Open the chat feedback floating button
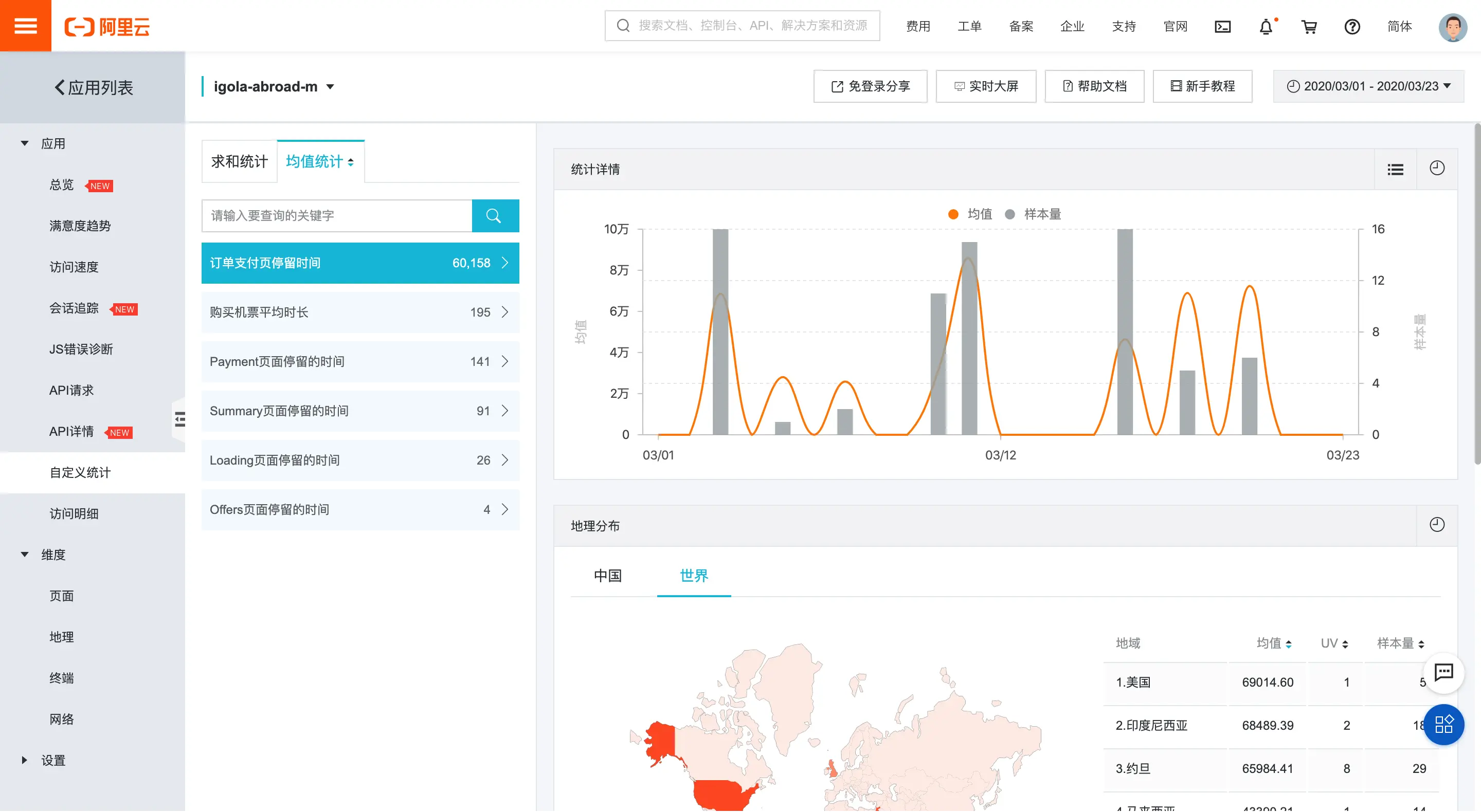The image size is (1481, 812). pyautogui.click(x=1443, y=672)
